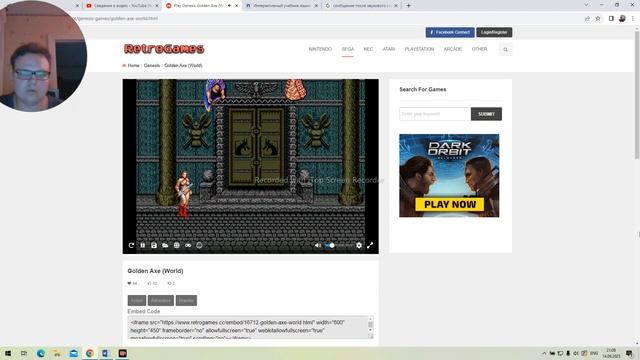
Task: Pause the Golden Axe emulator
Action: click(x=142, y=245)
